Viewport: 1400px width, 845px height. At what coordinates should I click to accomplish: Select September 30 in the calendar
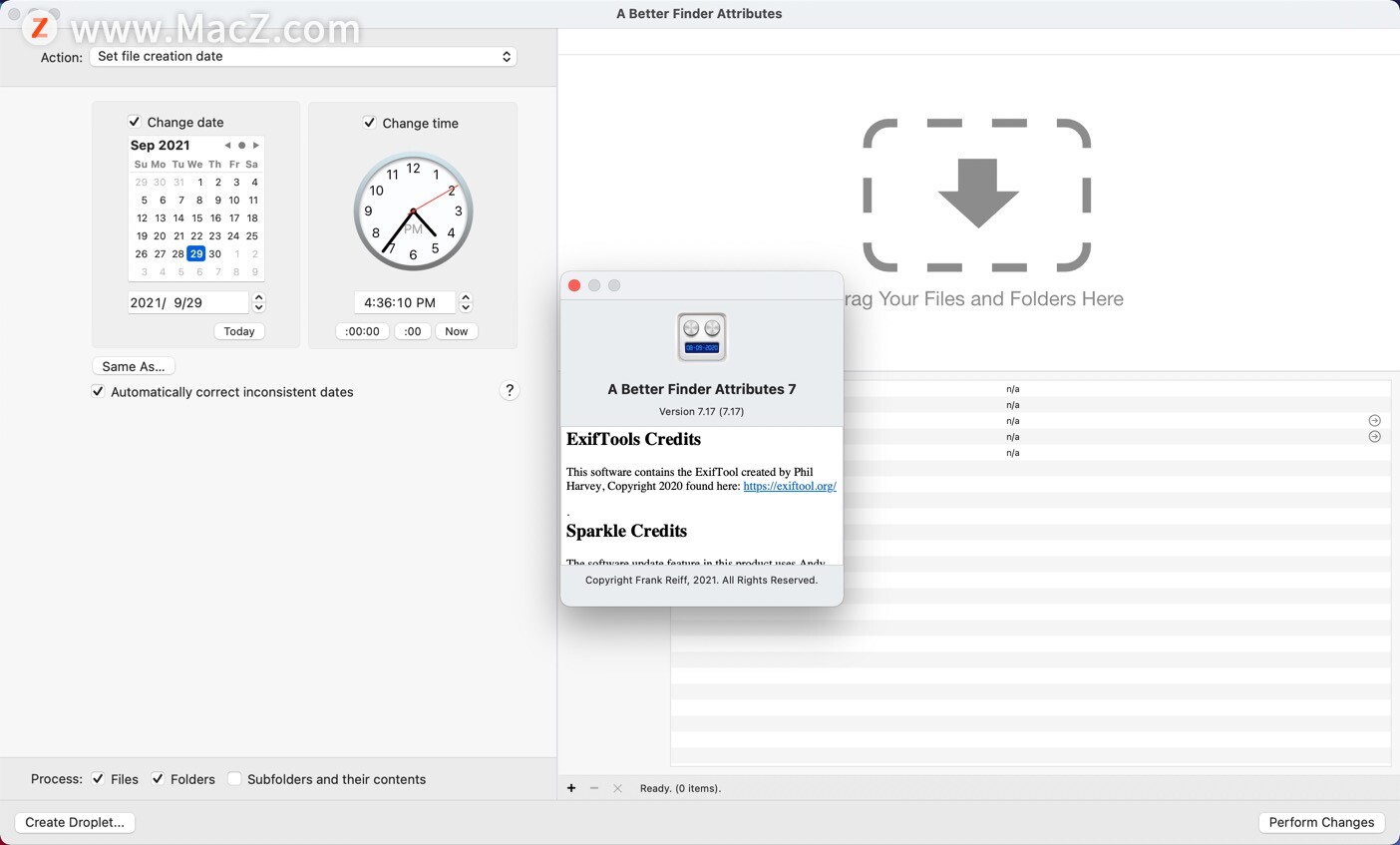[x=214, y=253]
